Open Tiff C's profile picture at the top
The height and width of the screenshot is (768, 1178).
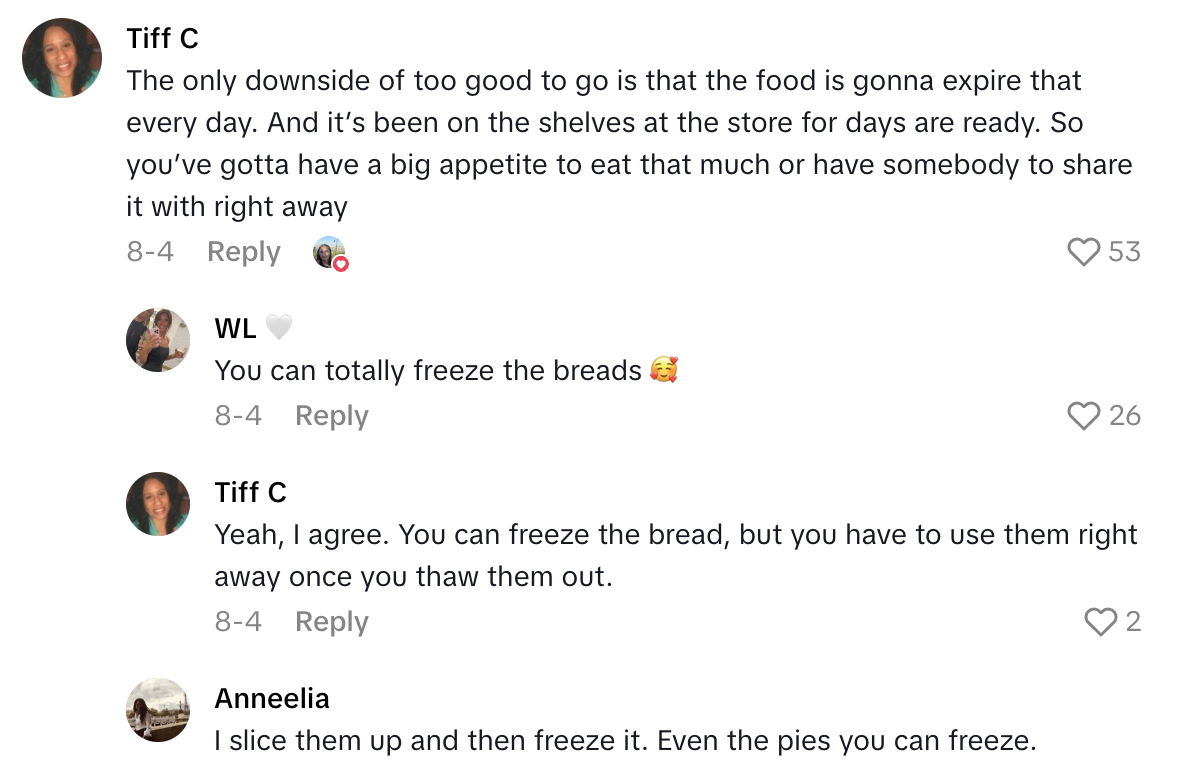(61, 58)
